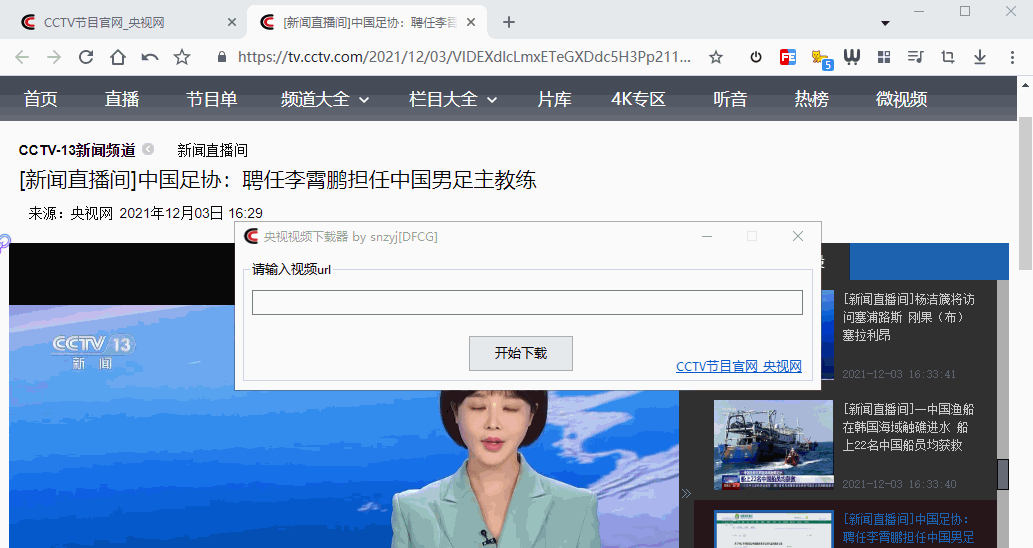Close the CCTV节目官网_央视网 tab
This screenshot has height=548, width=1033.
pos(232,22)
